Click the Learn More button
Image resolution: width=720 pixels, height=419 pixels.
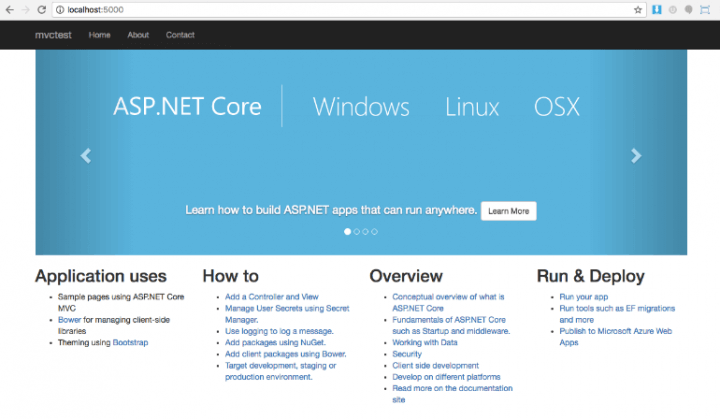tap(508, 211)
